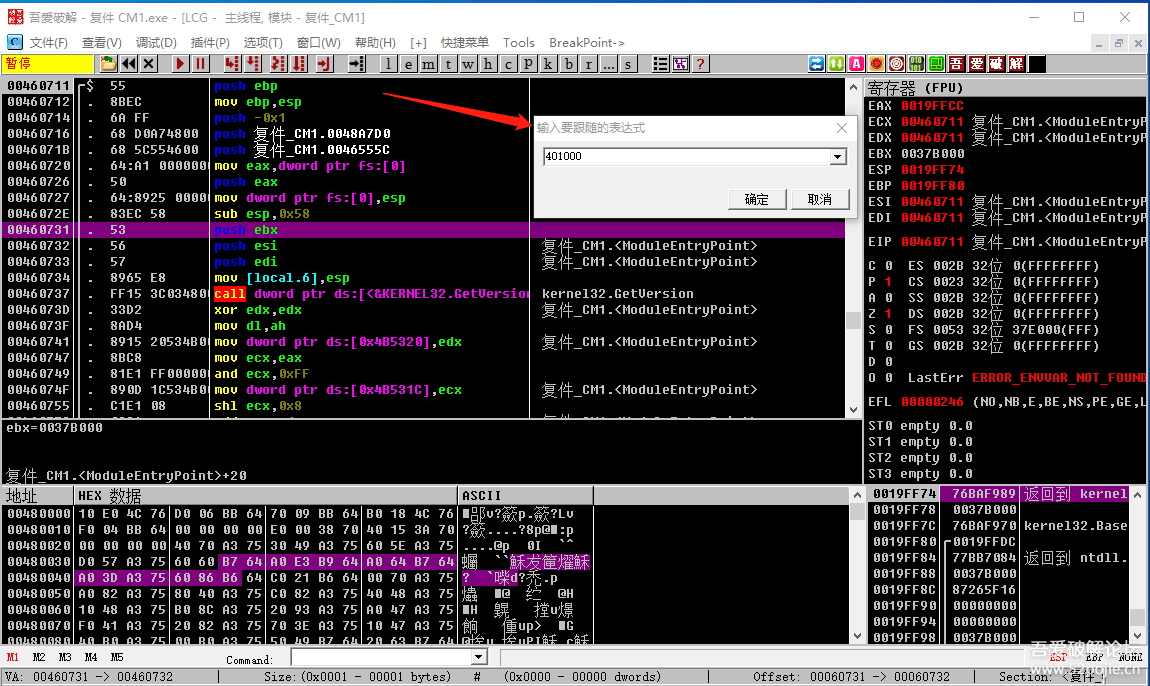This screenshot has height=686, width=1150.
Task: Click the pink 'A' toolbar icon
Action: [856, 64]
